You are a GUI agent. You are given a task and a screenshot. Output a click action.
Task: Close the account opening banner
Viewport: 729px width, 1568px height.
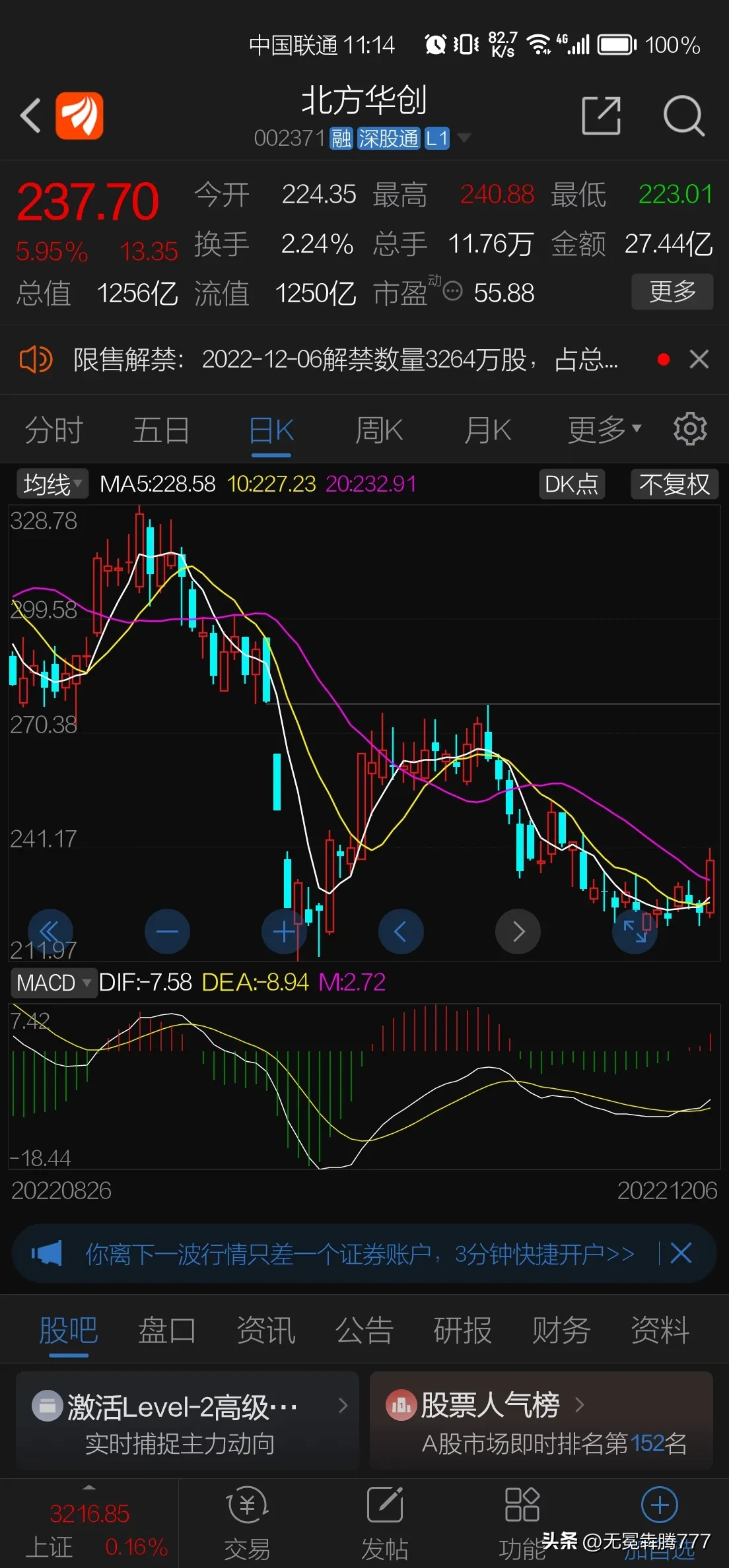point(681,1253)
